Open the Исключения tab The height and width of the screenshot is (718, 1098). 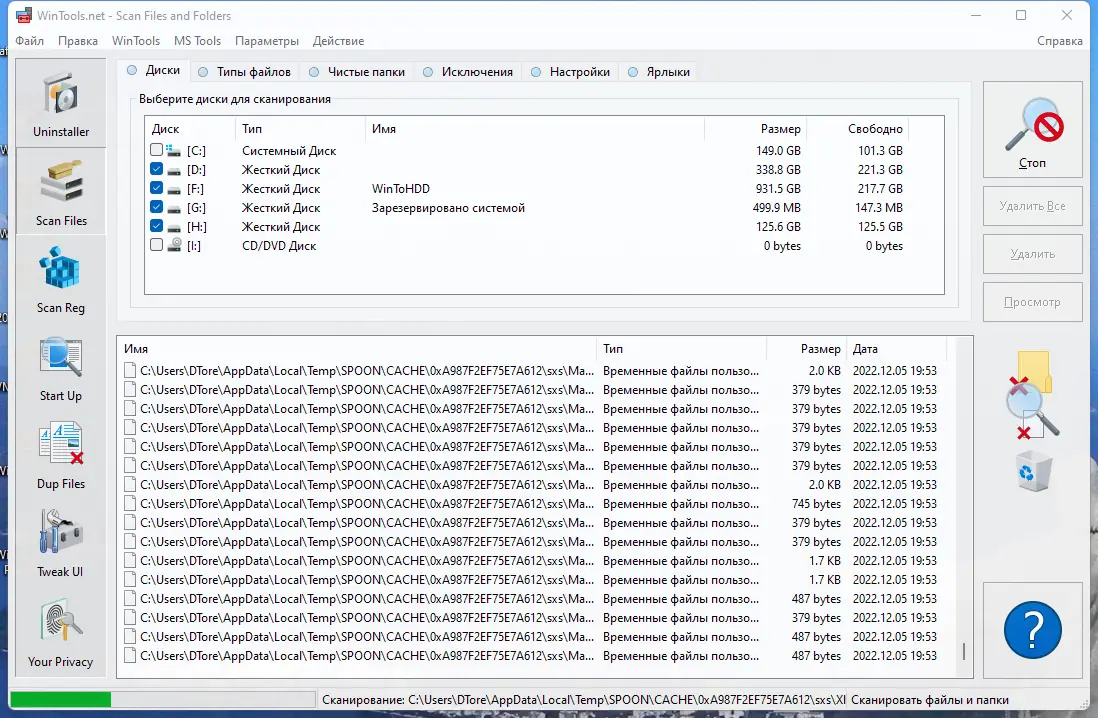pyautogui.click(x=468, y=71)
